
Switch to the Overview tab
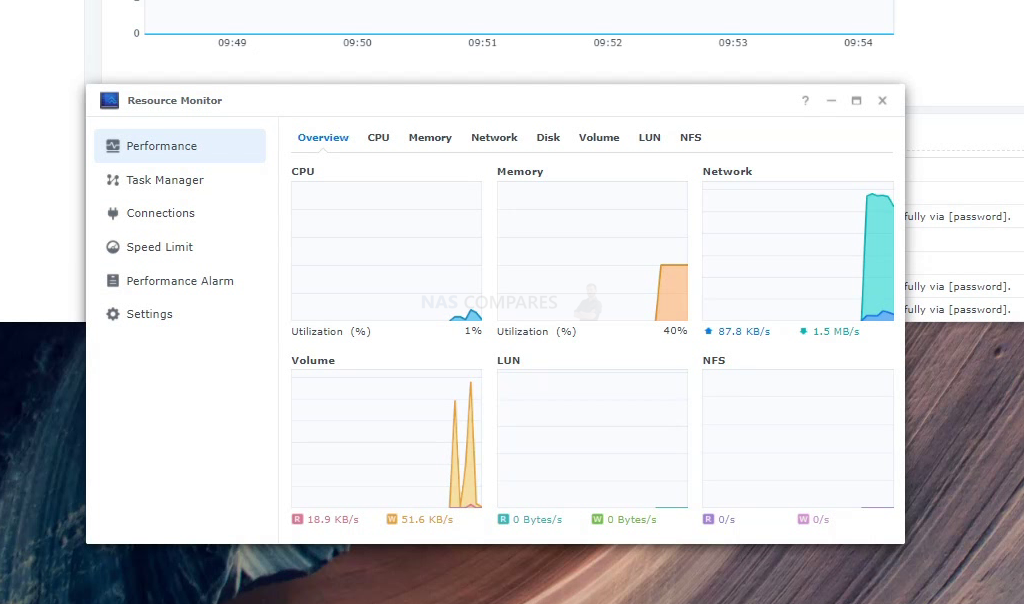tap(323, 138)
